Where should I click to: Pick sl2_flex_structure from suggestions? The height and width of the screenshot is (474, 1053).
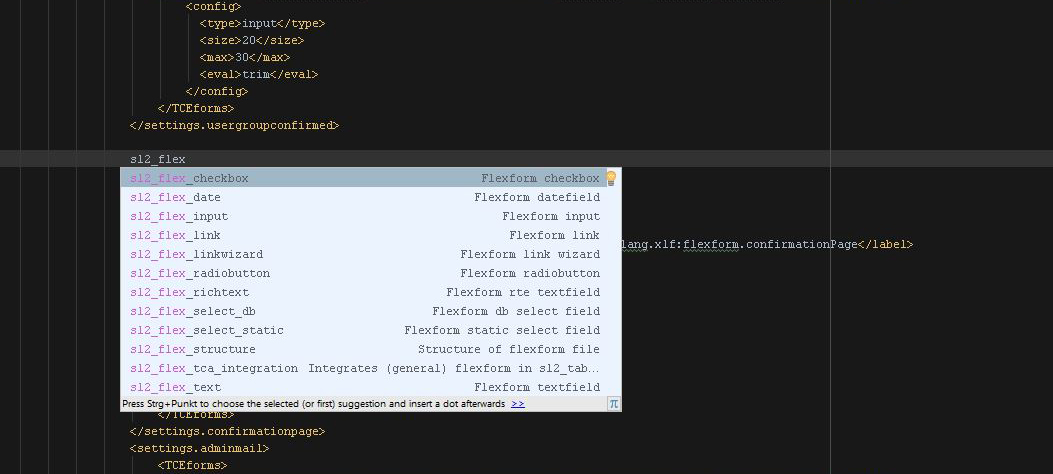click(371, 349)
